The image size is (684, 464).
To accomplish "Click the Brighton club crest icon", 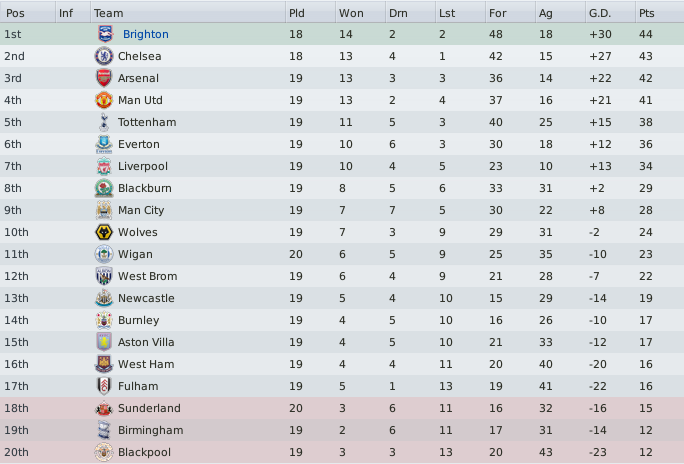I will 105,34.
